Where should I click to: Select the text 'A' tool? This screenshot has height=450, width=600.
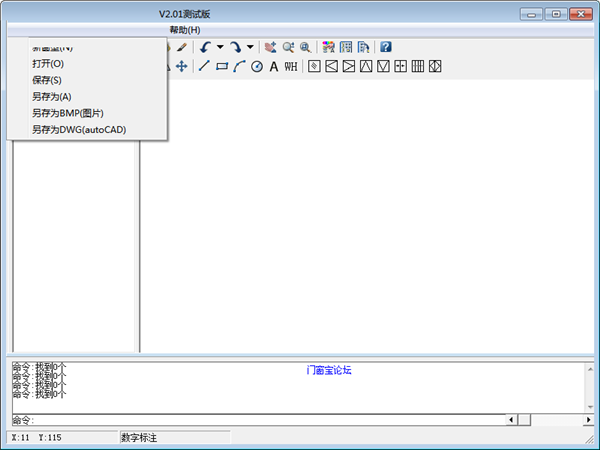pyautogui.click(x=273, y=66)
